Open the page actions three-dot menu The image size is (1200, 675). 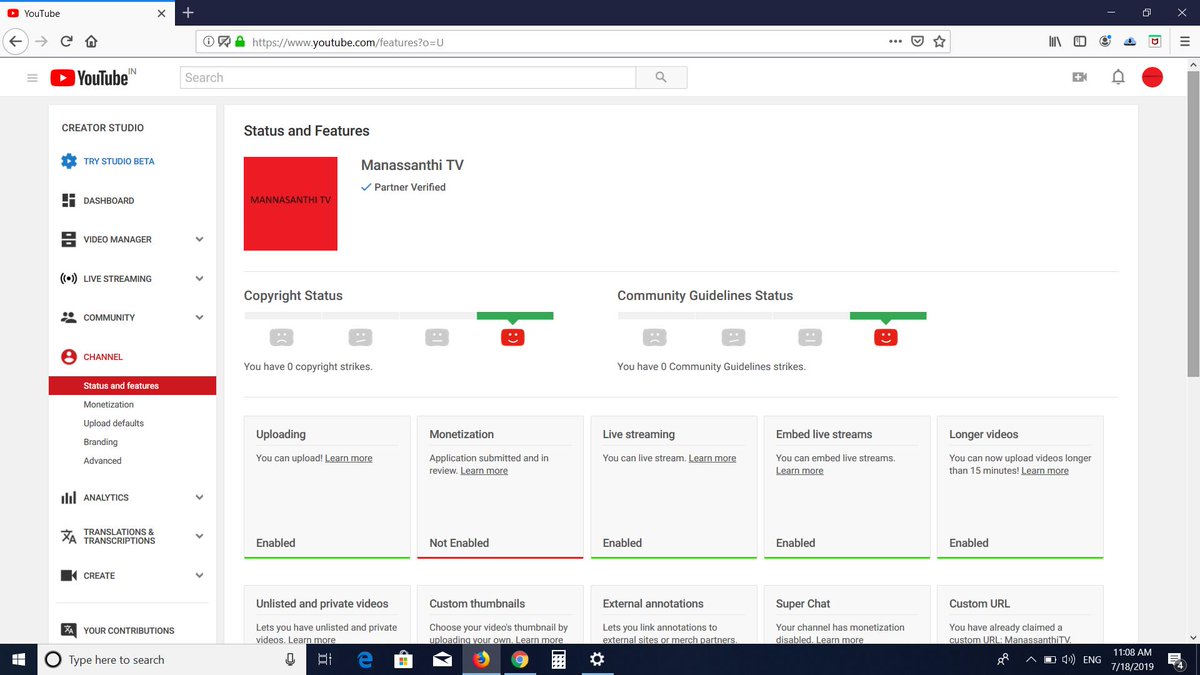tap(895, 42)
